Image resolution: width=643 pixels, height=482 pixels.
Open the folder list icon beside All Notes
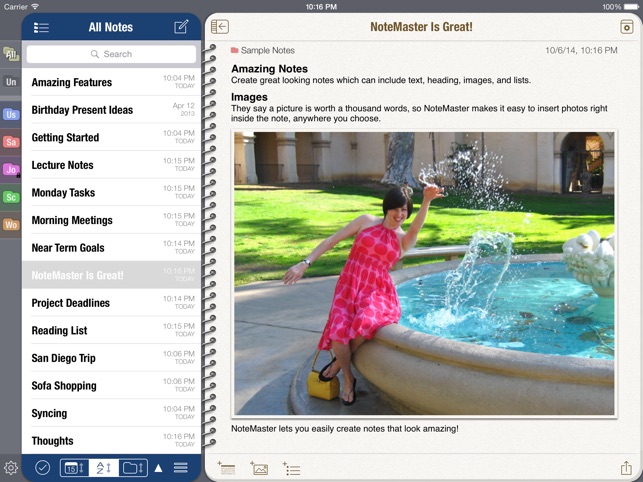click(41, 27)
